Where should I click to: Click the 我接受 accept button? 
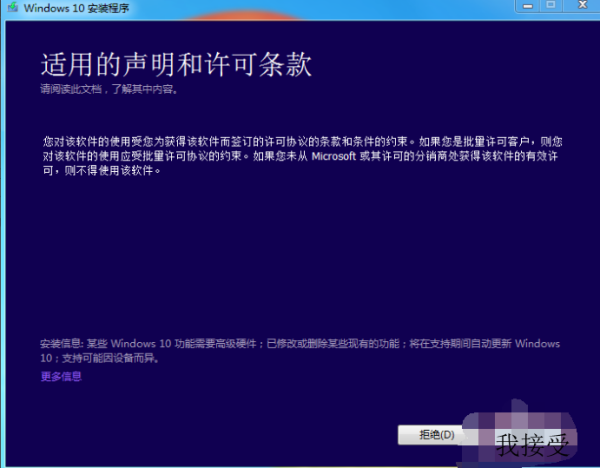pyautogui.click(x=532, y=445)
